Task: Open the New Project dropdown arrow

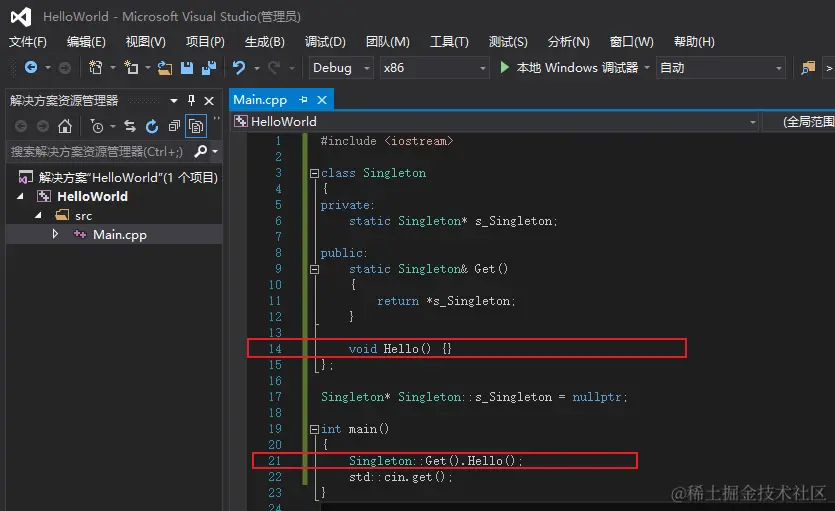Action: pos(112,68)
